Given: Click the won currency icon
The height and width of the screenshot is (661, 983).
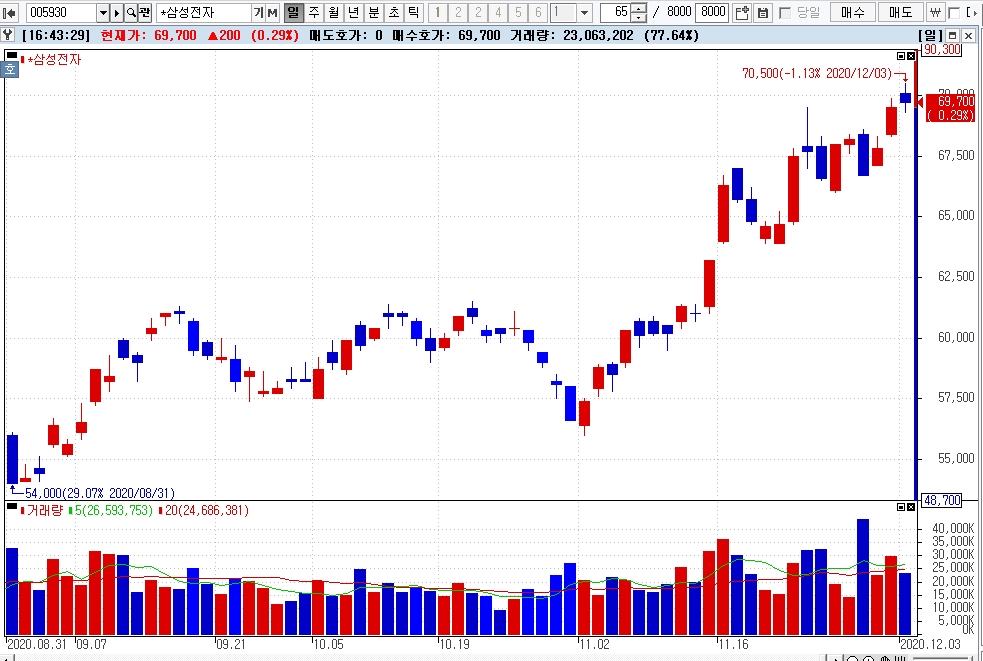Looking at the screenshot, I should click(935, 12).
